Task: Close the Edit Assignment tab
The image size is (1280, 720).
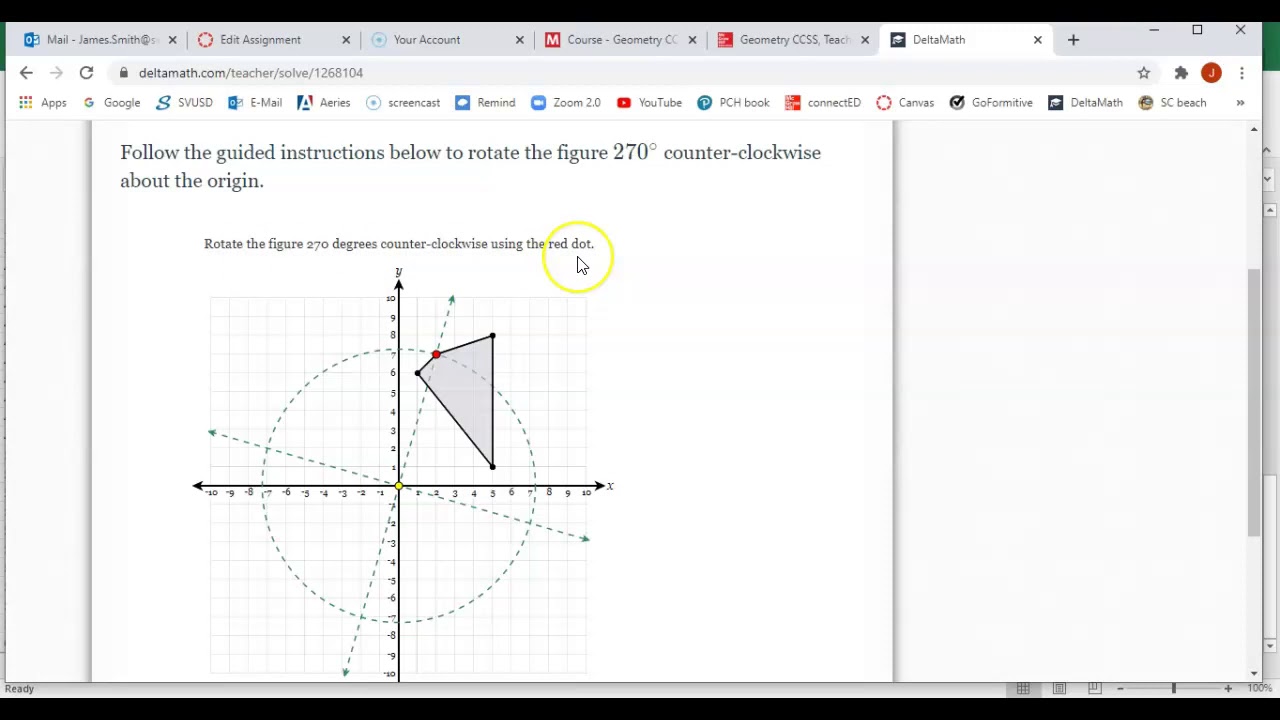Action: [346, 40]
